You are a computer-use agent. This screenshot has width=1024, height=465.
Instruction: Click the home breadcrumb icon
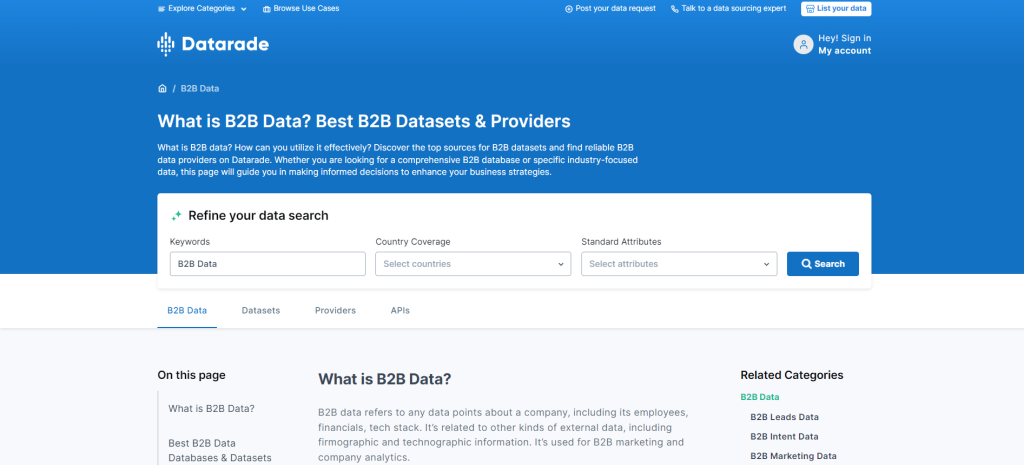(162, 88)
